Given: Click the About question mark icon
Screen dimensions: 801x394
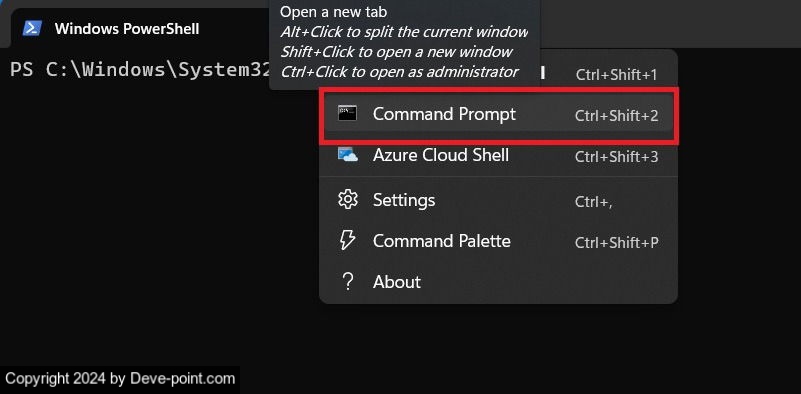Looking at the screenshot, I should [x=347, y=282].
